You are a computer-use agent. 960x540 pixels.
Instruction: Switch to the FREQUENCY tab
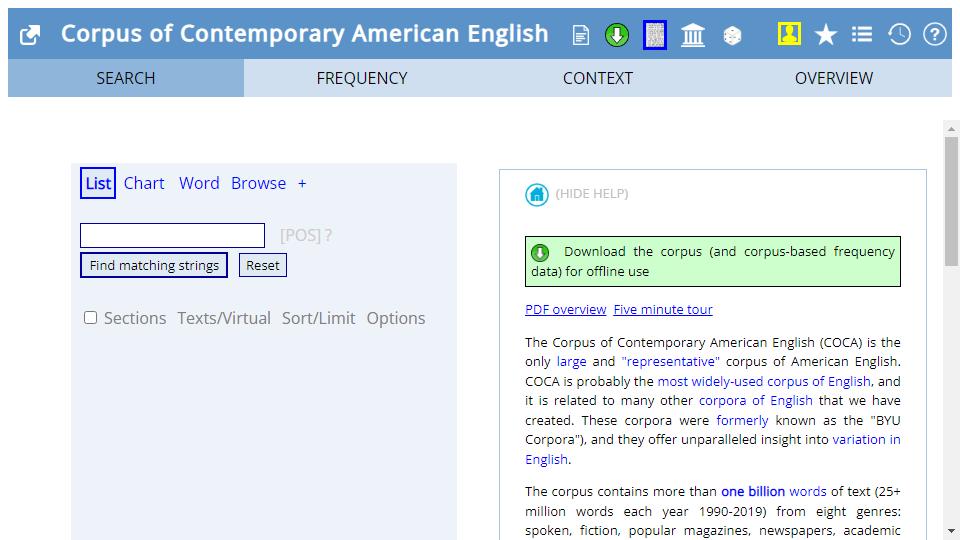[x=361, y=78]
